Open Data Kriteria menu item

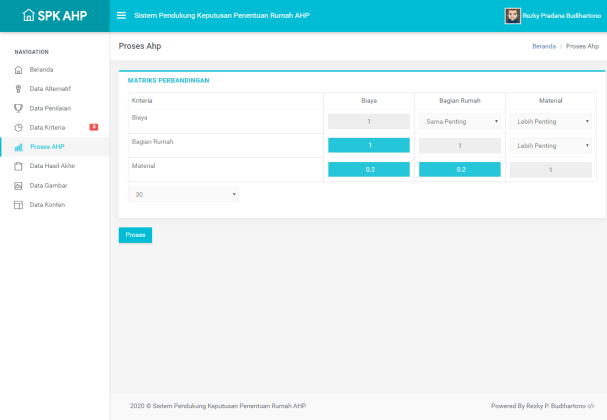pos(48,127)
